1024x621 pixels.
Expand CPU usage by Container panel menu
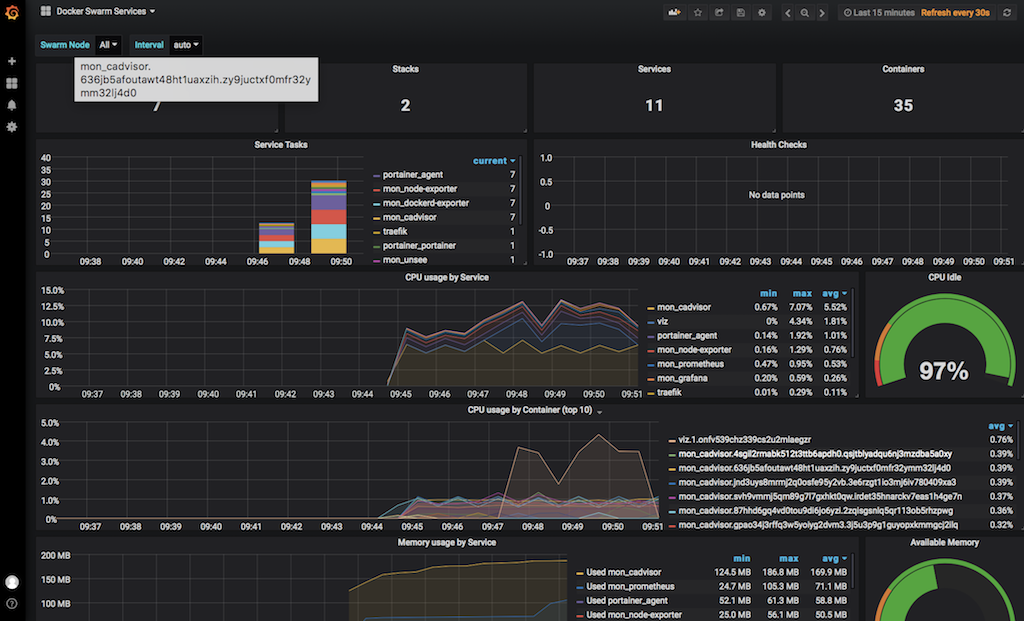[x=600, y=411]
